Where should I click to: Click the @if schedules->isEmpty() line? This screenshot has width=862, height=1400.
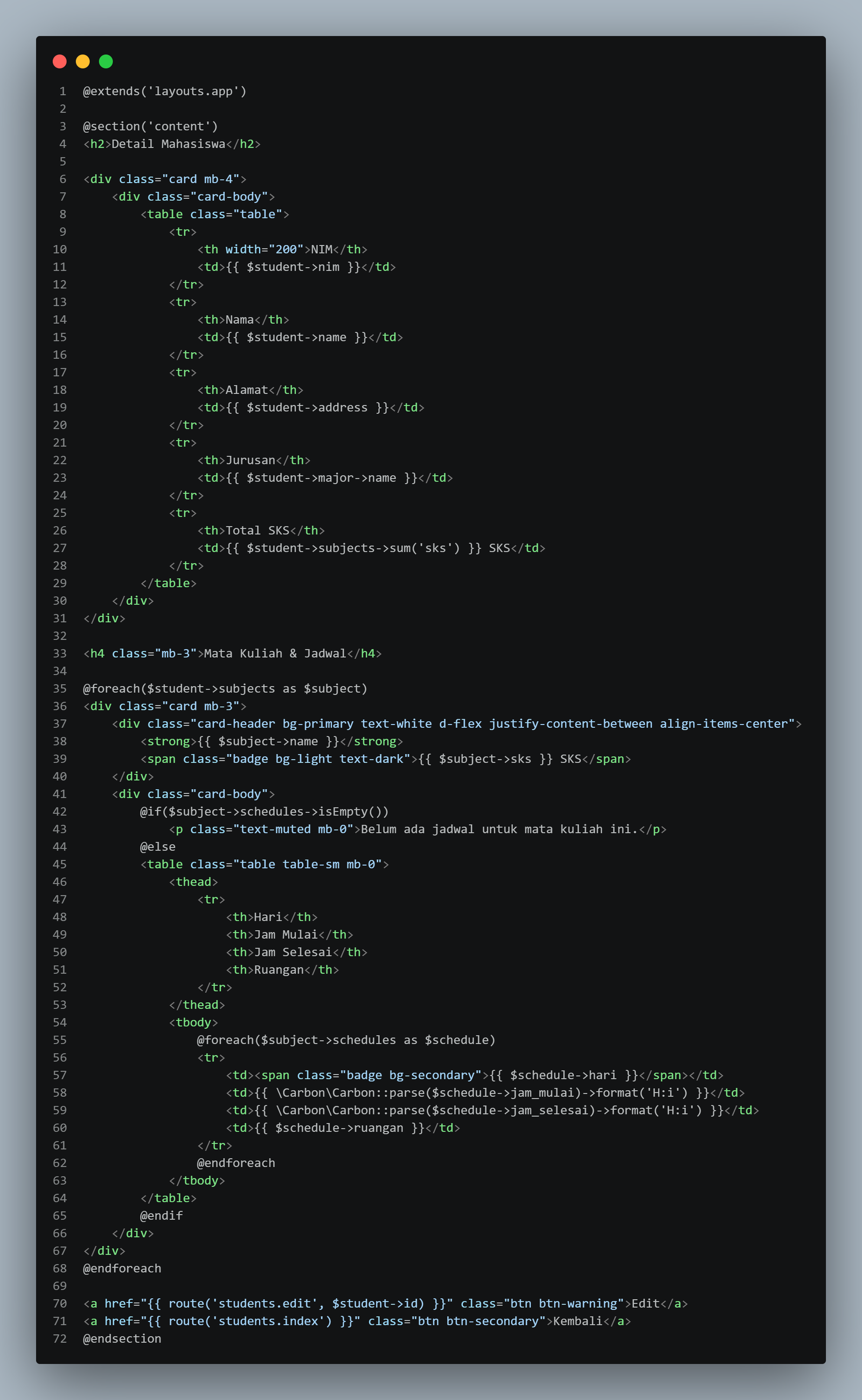(265, 812)
